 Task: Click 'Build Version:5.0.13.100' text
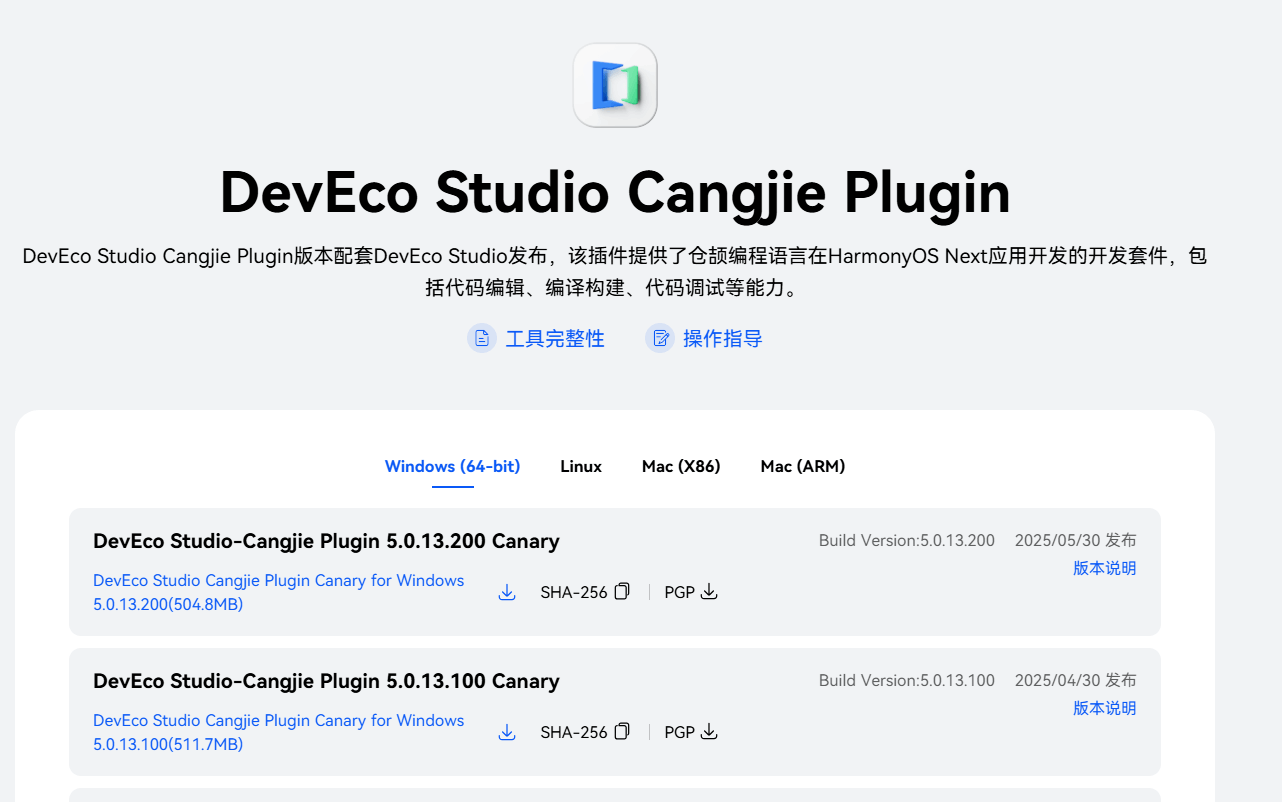pos(907,680)
